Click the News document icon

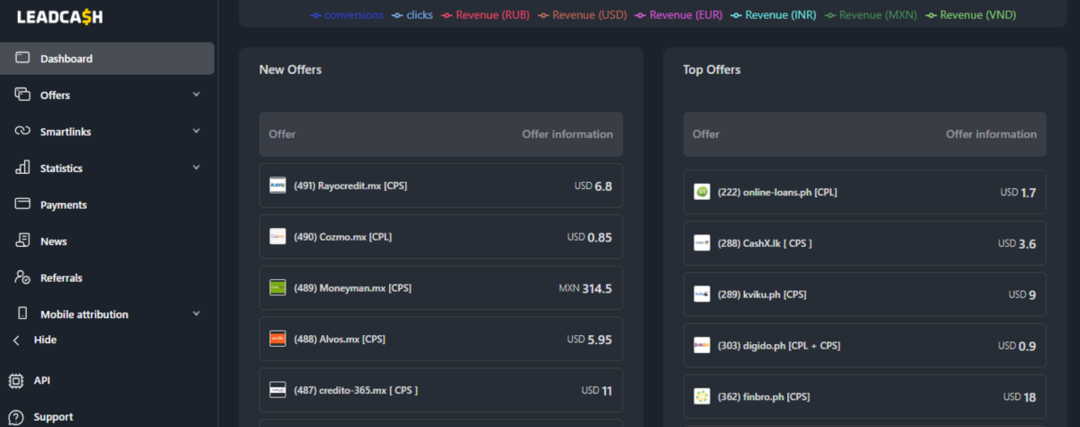click(22, 241)
